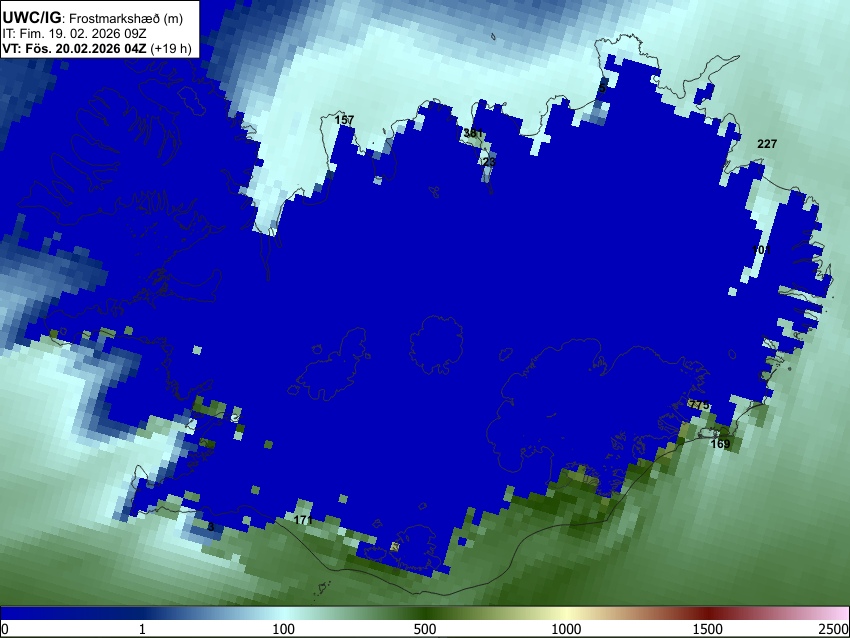Click the color scale label '500'
This screenshot has height=638, width=850.
425,629
